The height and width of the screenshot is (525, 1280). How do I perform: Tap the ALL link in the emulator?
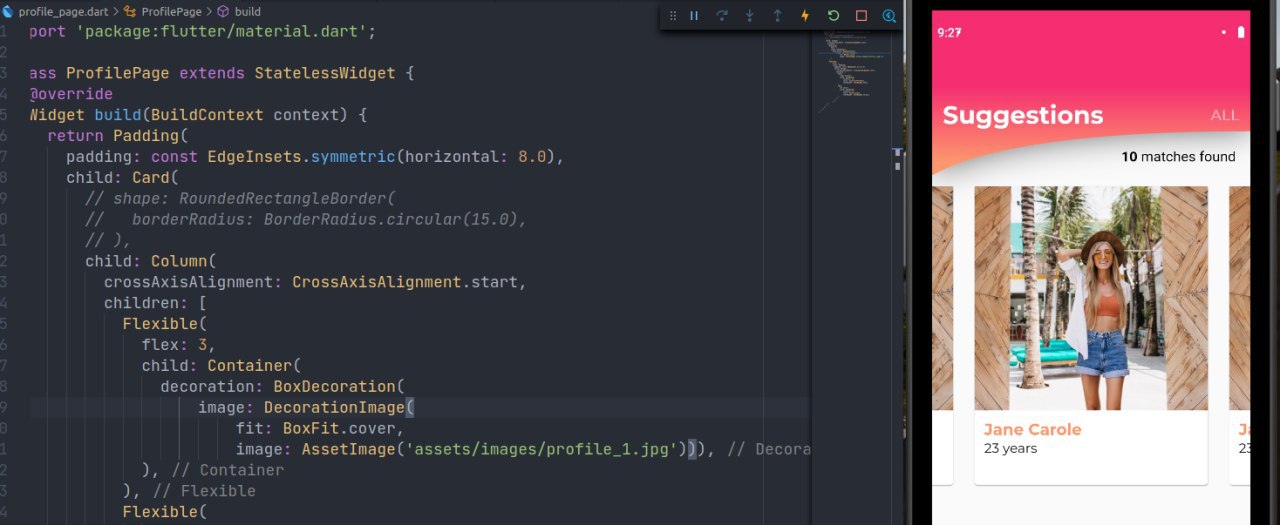(x=1224, y=115)
